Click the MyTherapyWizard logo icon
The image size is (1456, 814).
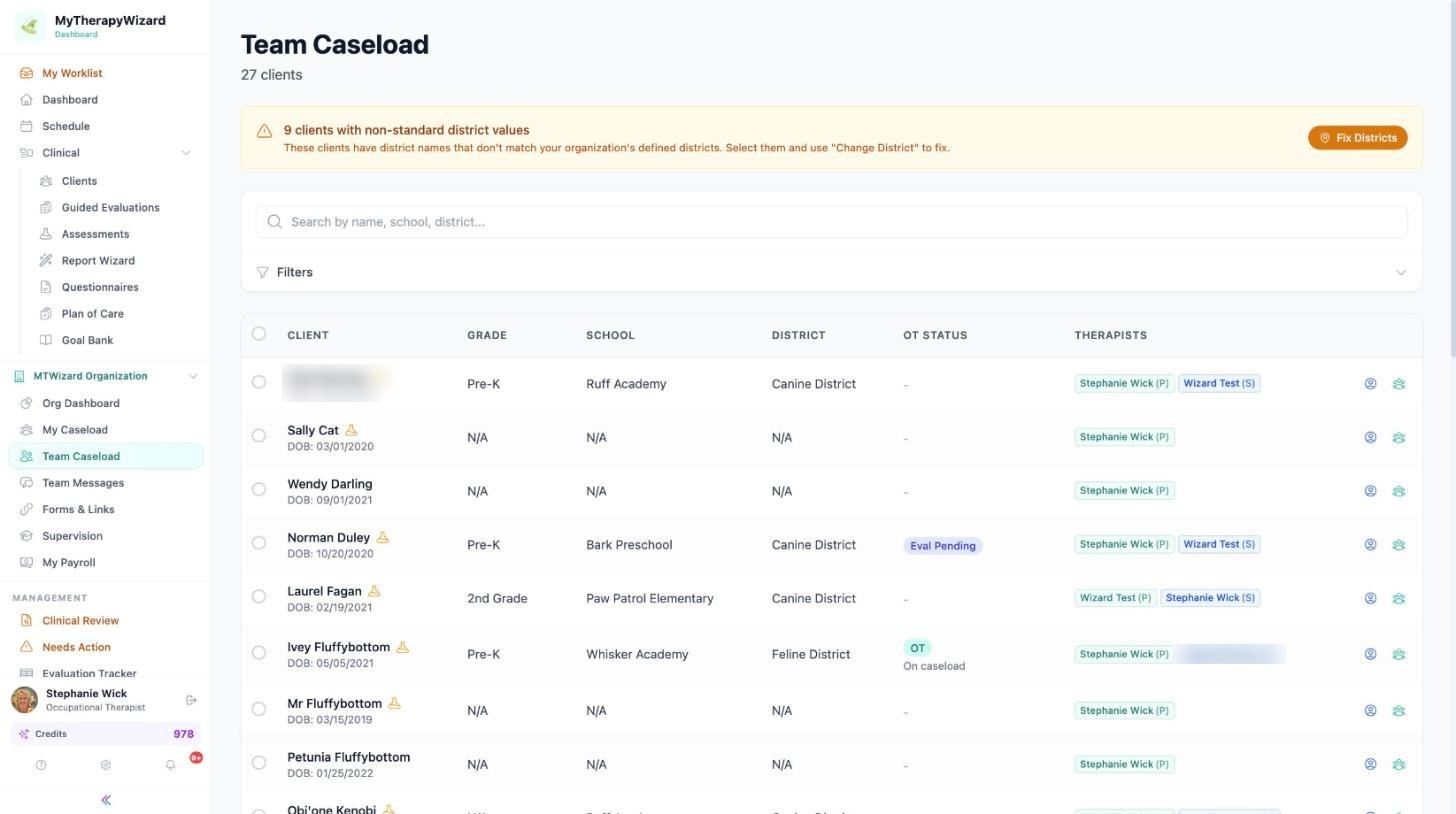[x=30, y=26]
